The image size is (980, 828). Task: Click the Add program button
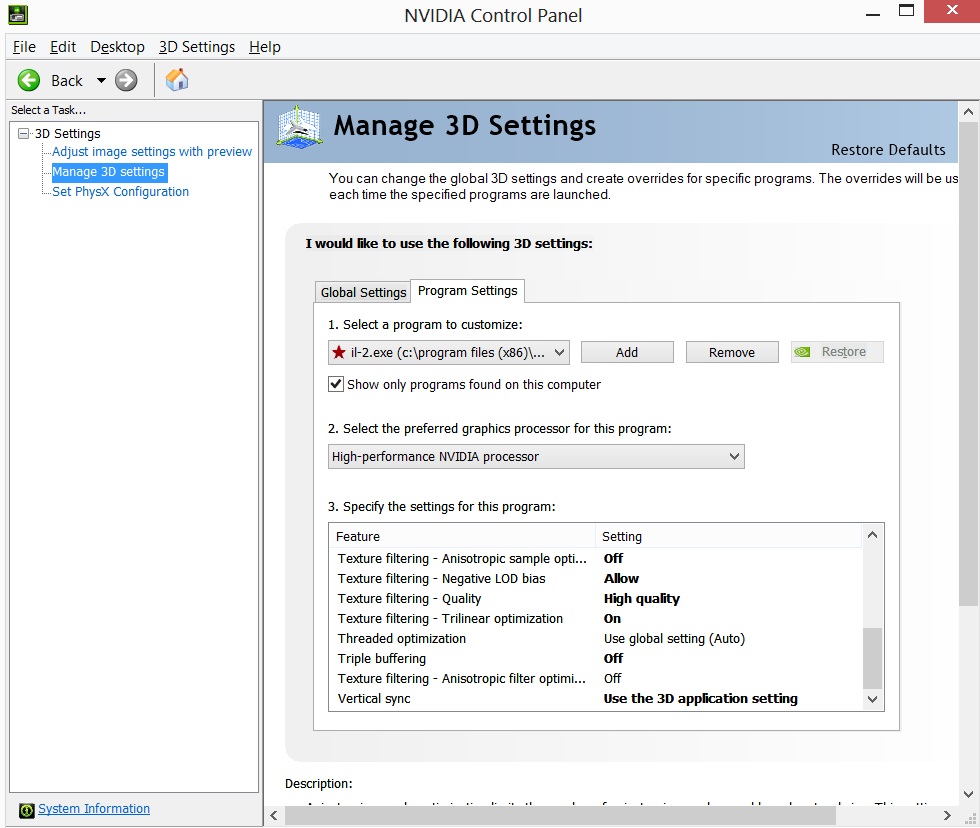(627, 352)
